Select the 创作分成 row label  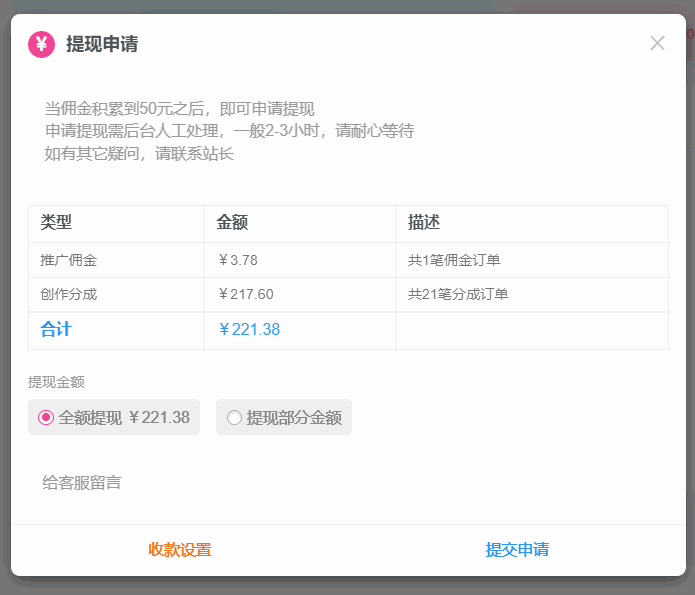tap(68, 294)
